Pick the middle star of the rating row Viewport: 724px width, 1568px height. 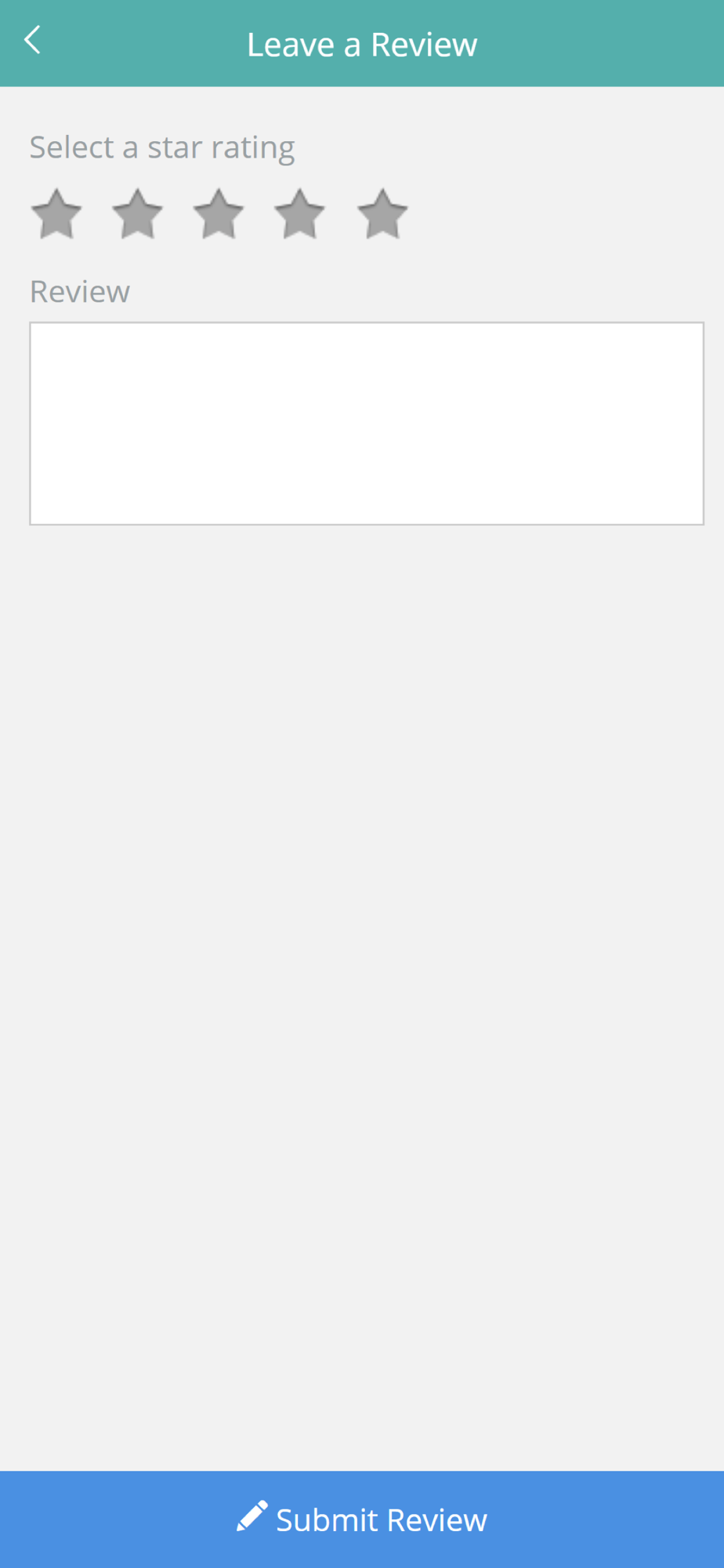click(x=219, y=214)
